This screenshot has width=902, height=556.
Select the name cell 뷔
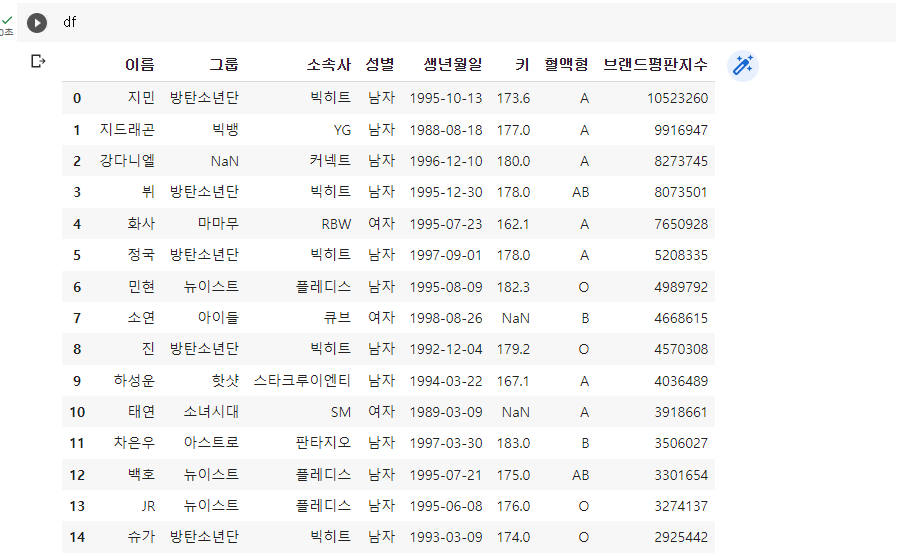(148, 191)
